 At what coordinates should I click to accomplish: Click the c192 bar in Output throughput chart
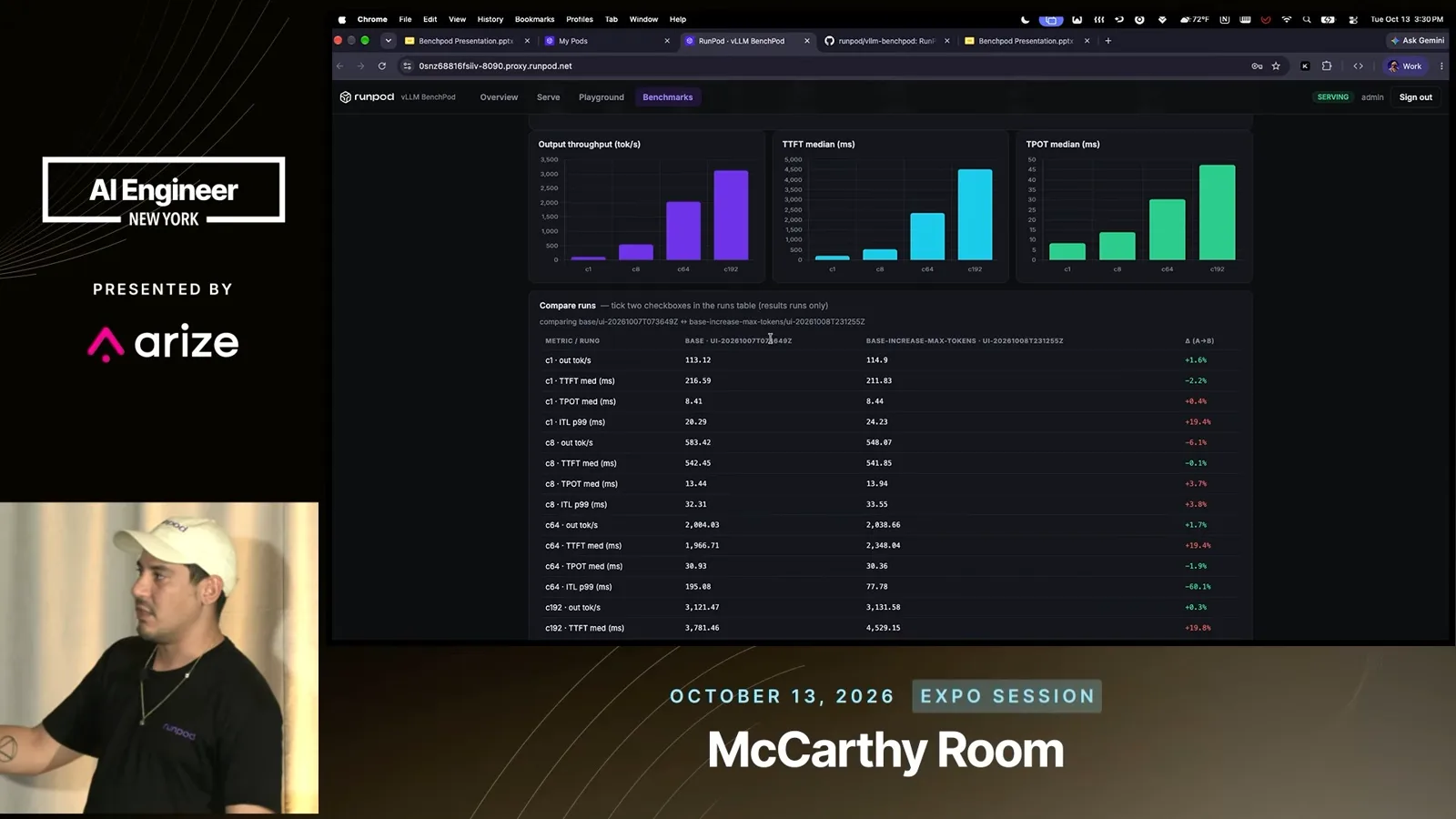pos(731,215)
